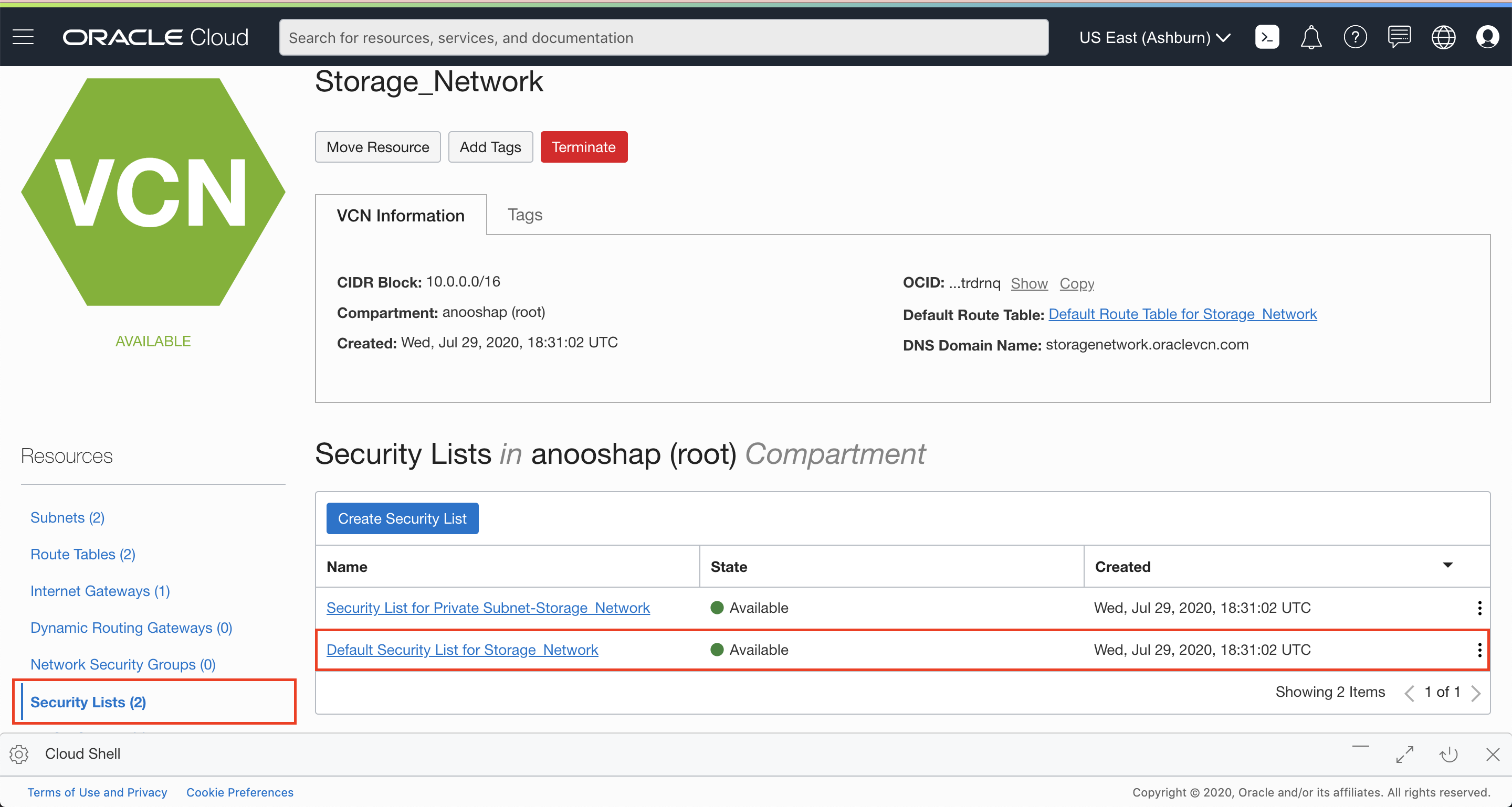Expand Cloud Shell to full screen

click(1404, 754)
